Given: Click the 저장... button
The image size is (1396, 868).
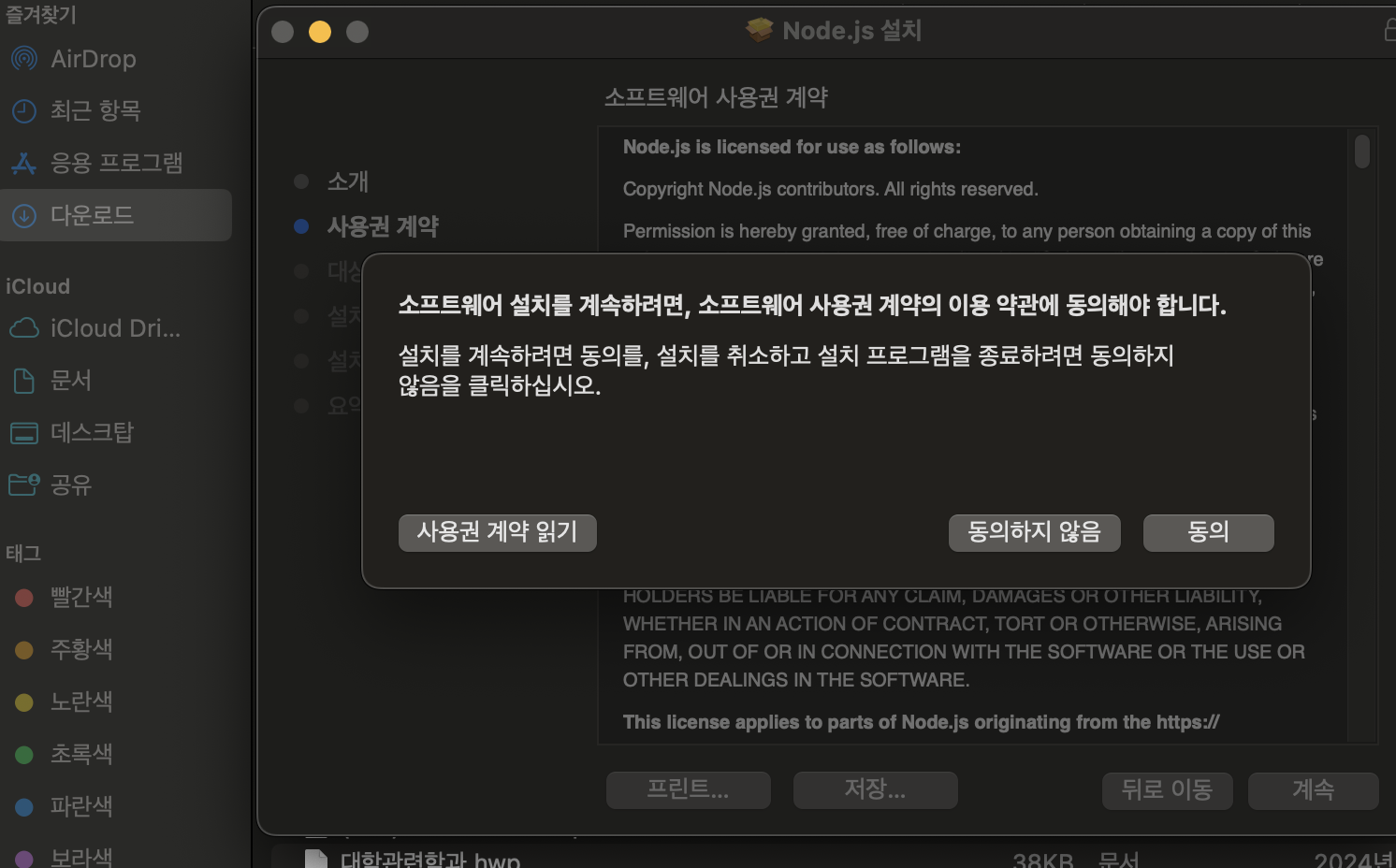Looking at the screenshot, I should pyautogui.click(x=875, y=790).
